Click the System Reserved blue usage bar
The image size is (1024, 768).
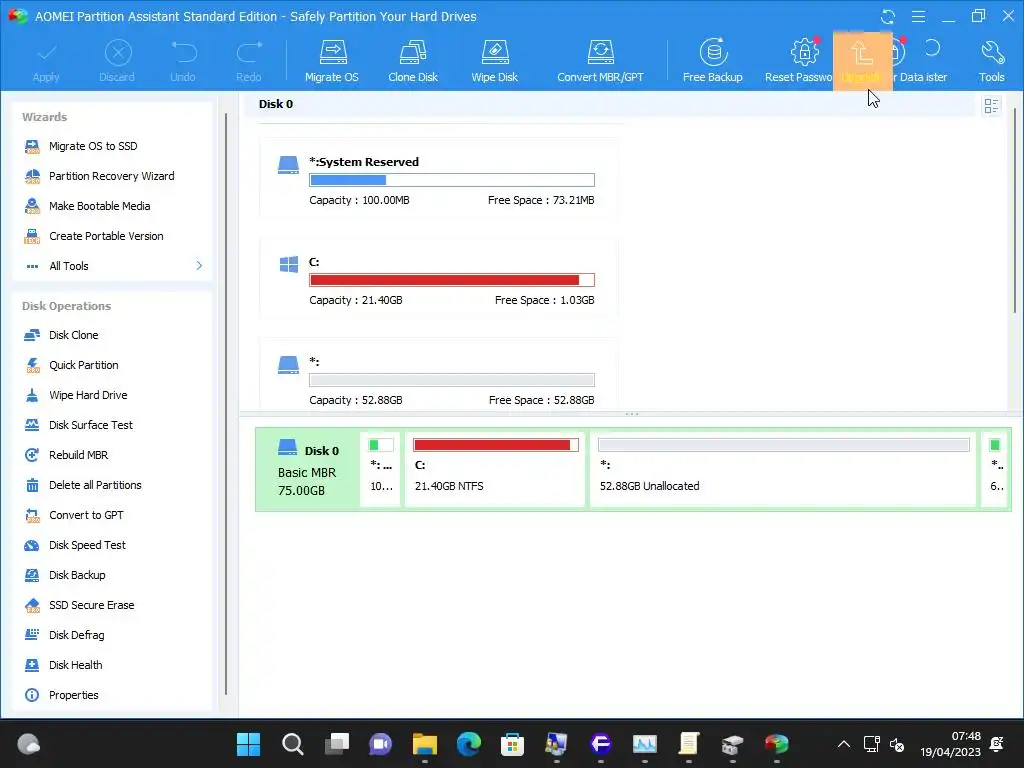point(452,180)
